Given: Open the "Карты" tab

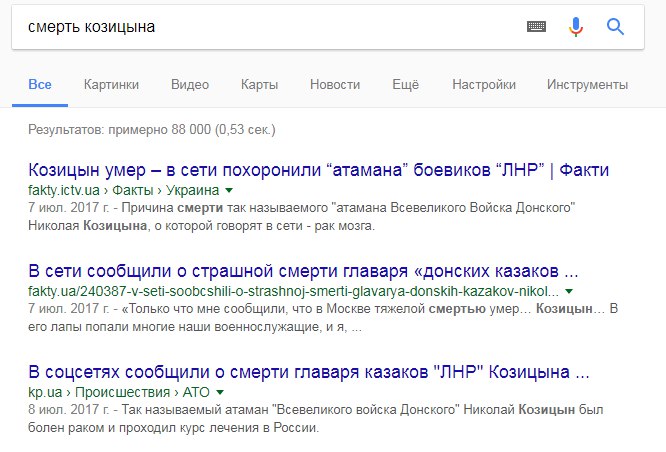Looking at the screenshot, I should pos(260,85).
